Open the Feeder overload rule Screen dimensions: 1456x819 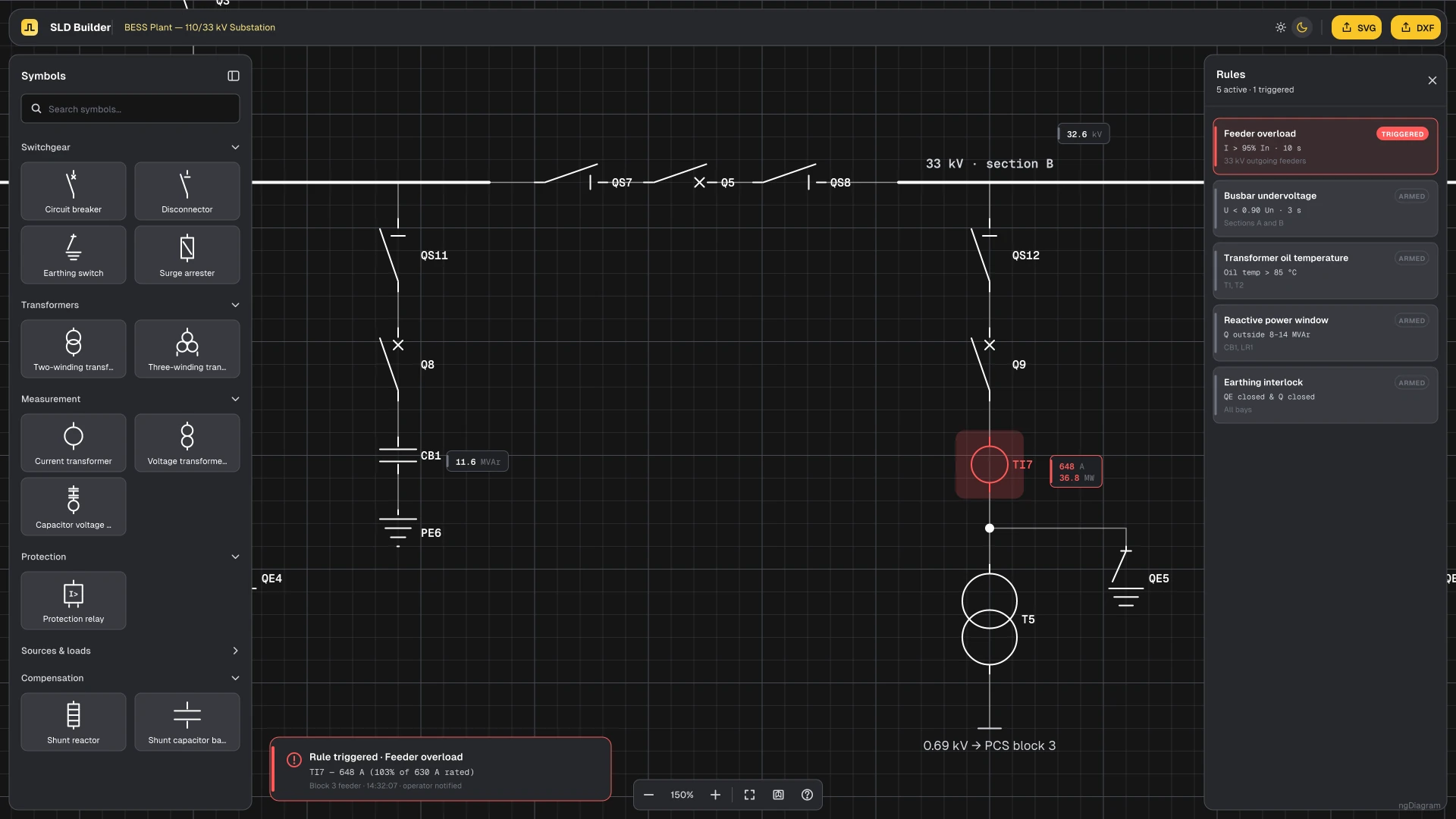[1326, 146]
